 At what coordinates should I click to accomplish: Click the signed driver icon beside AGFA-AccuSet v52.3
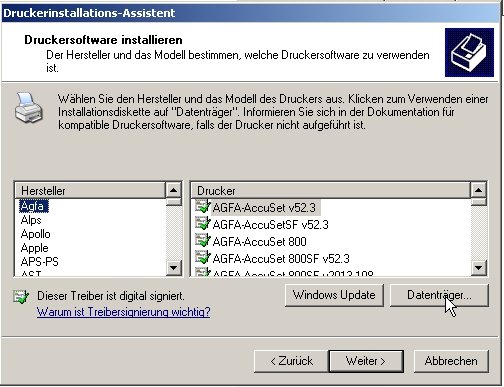203,207
